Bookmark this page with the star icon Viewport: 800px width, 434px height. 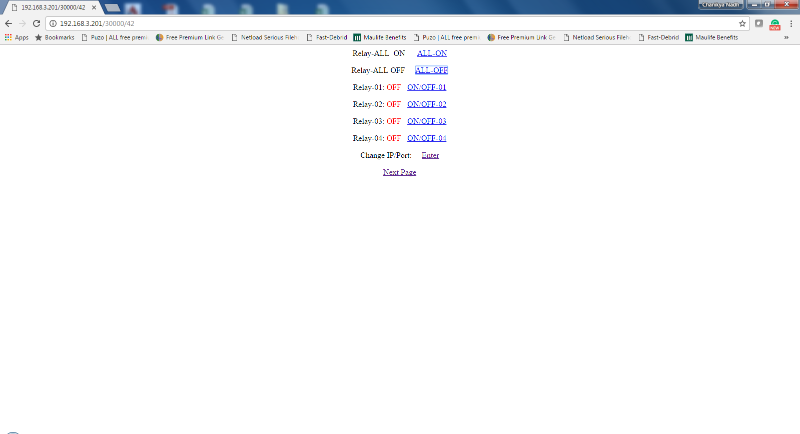[x=742, y=23]
